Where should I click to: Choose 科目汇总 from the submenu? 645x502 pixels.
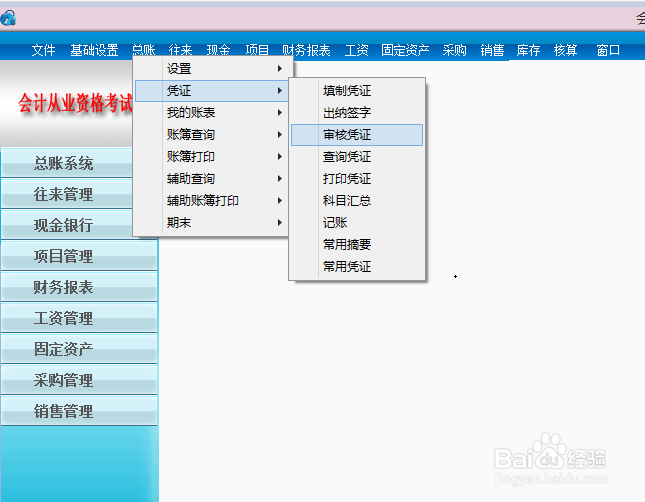[357, 200]
